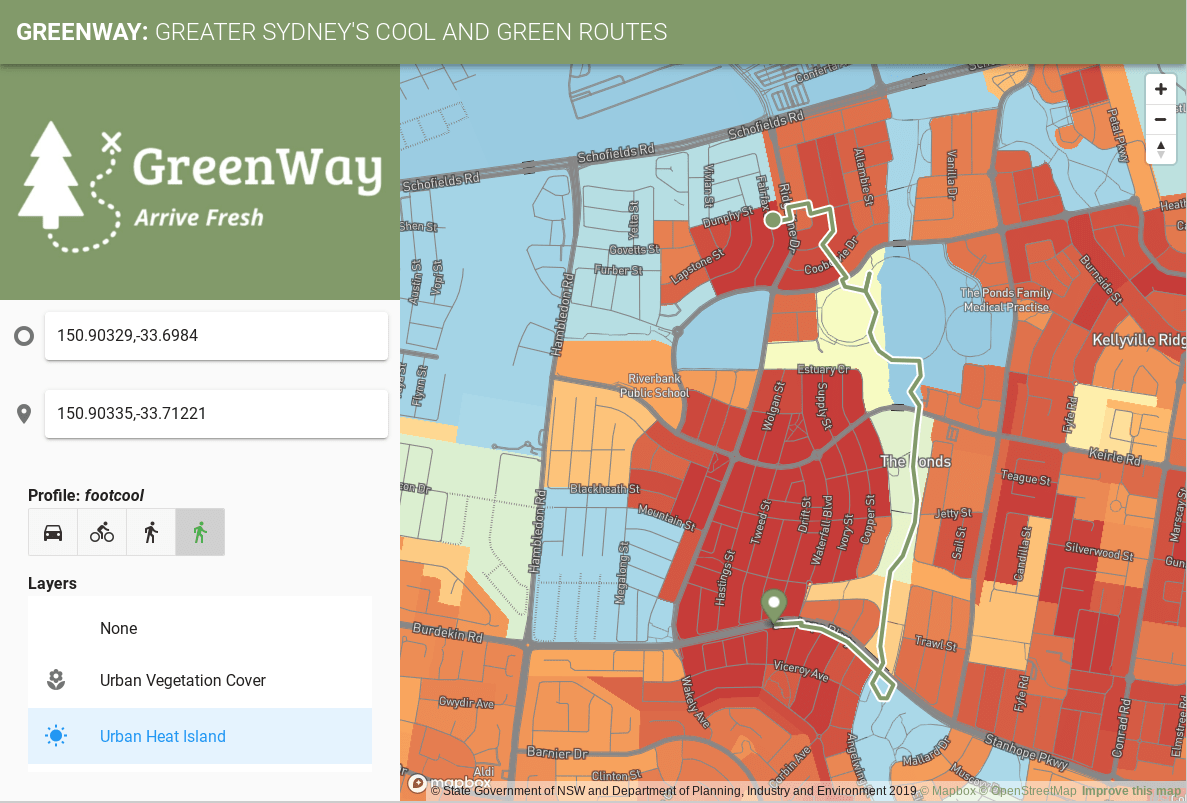The height and width of the screenshot is (803, 1187).
Task: Click the Blackheath St label
Action: pyautogui.click(x=605, y=489)
